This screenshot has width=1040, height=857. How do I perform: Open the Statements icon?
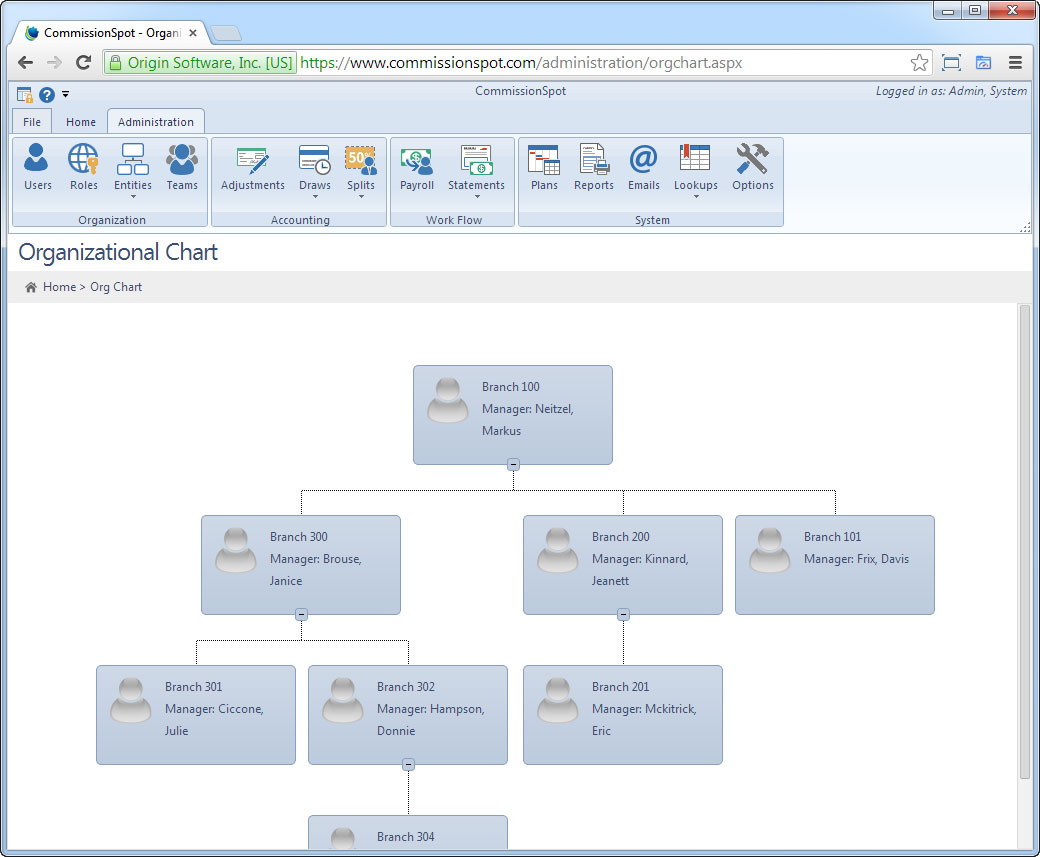[x=476, y=160]
